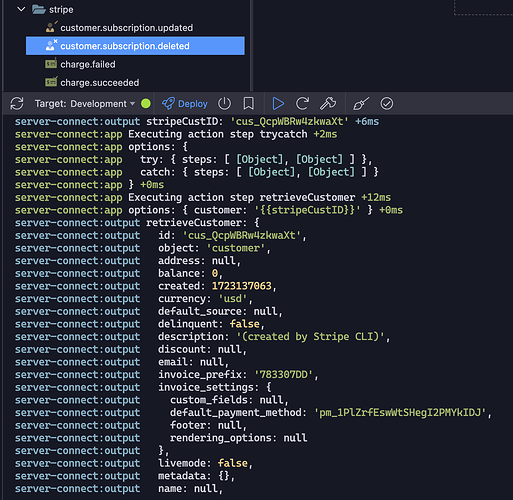
Task: Click default_payment_method 'pm_1PlZrfEswWtSHegI2PMYkIDJ' value
Action: coord(400,413)
